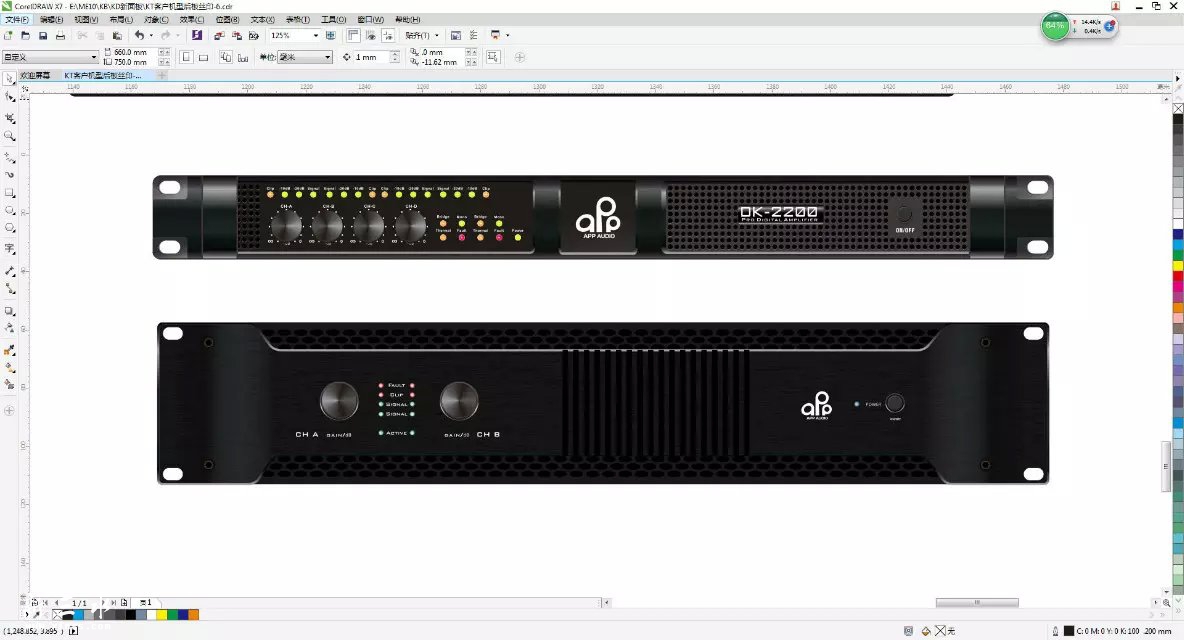
Task: Select the Connector tool
Action: point(10,289)
